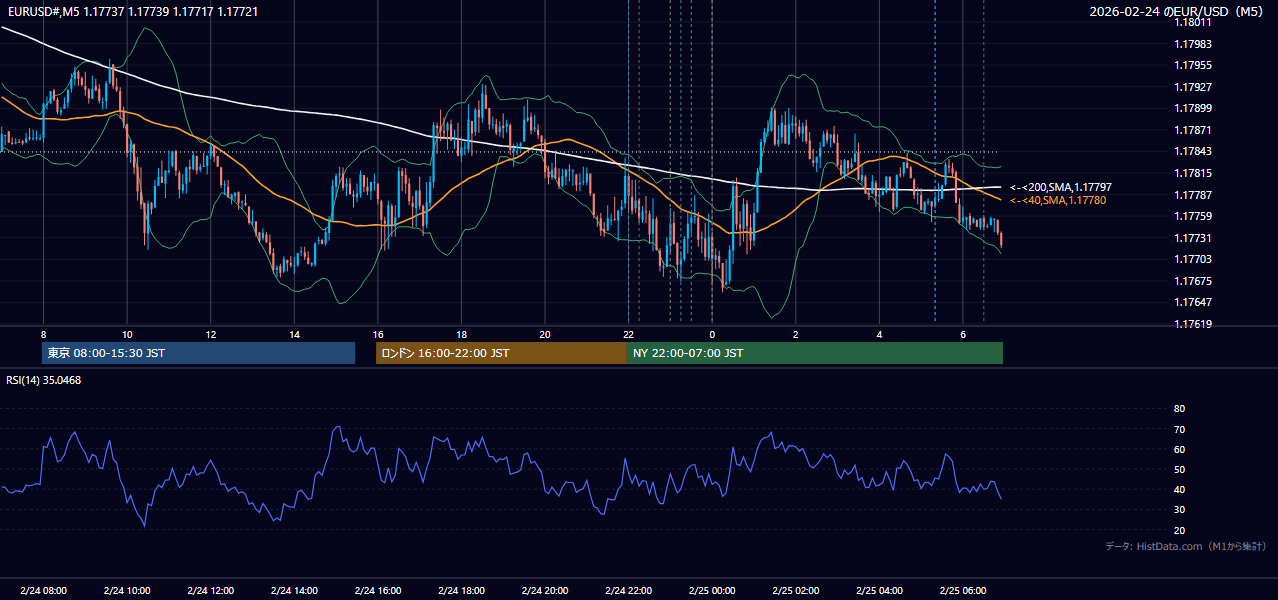The height and width of the screenshot is (600, 1278).
Task: Click RSI scale level 50
Action: [x=1179, y=469]
